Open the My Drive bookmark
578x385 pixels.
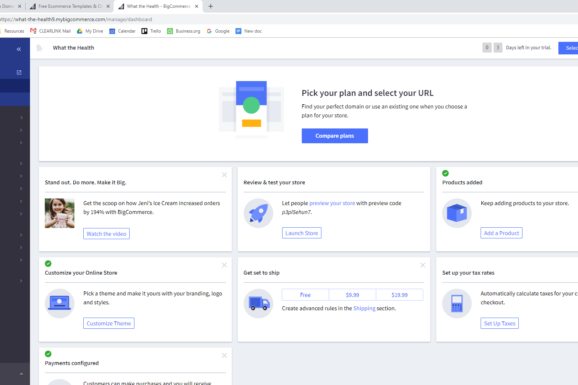point(90,31)
